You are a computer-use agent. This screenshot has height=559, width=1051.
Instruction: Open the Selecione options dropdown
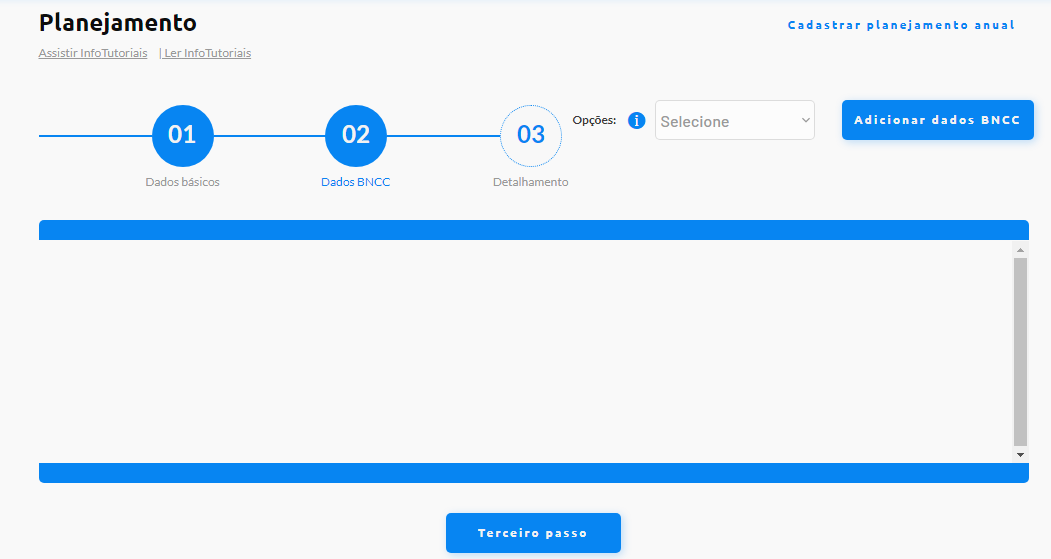click(x=735, y=121)
